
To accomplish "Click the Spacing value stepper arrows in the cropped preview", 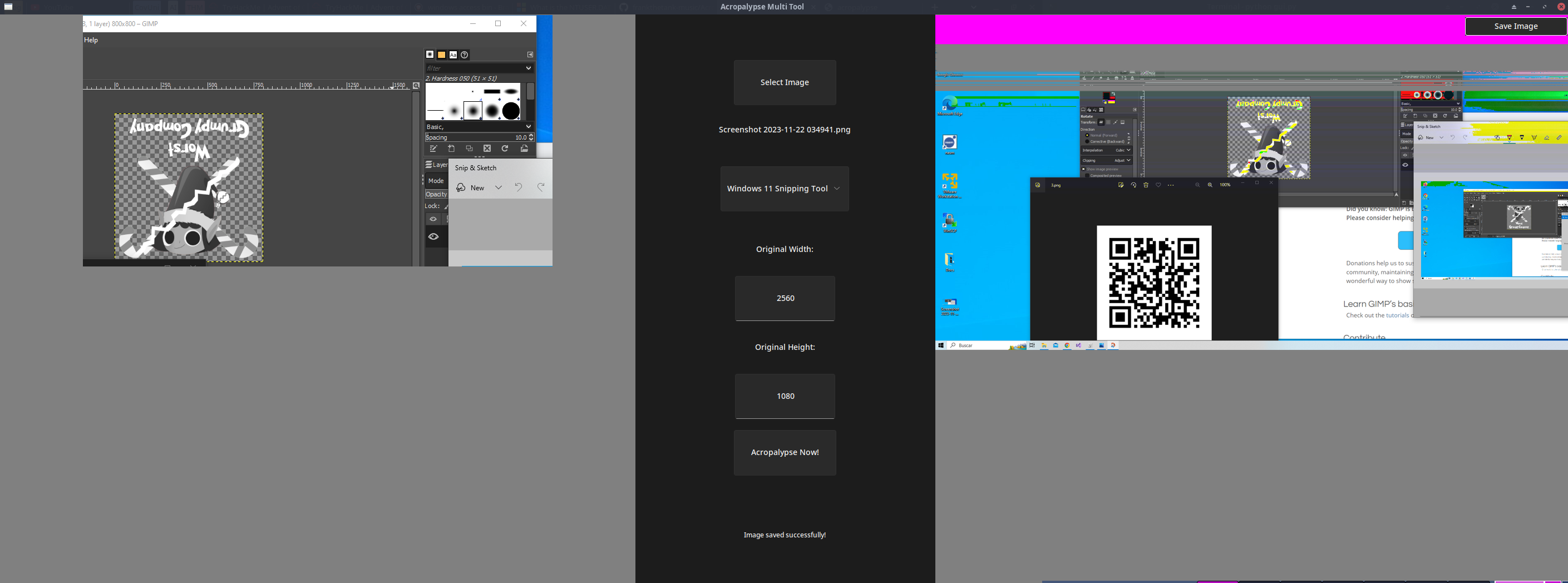I will 531,137.
